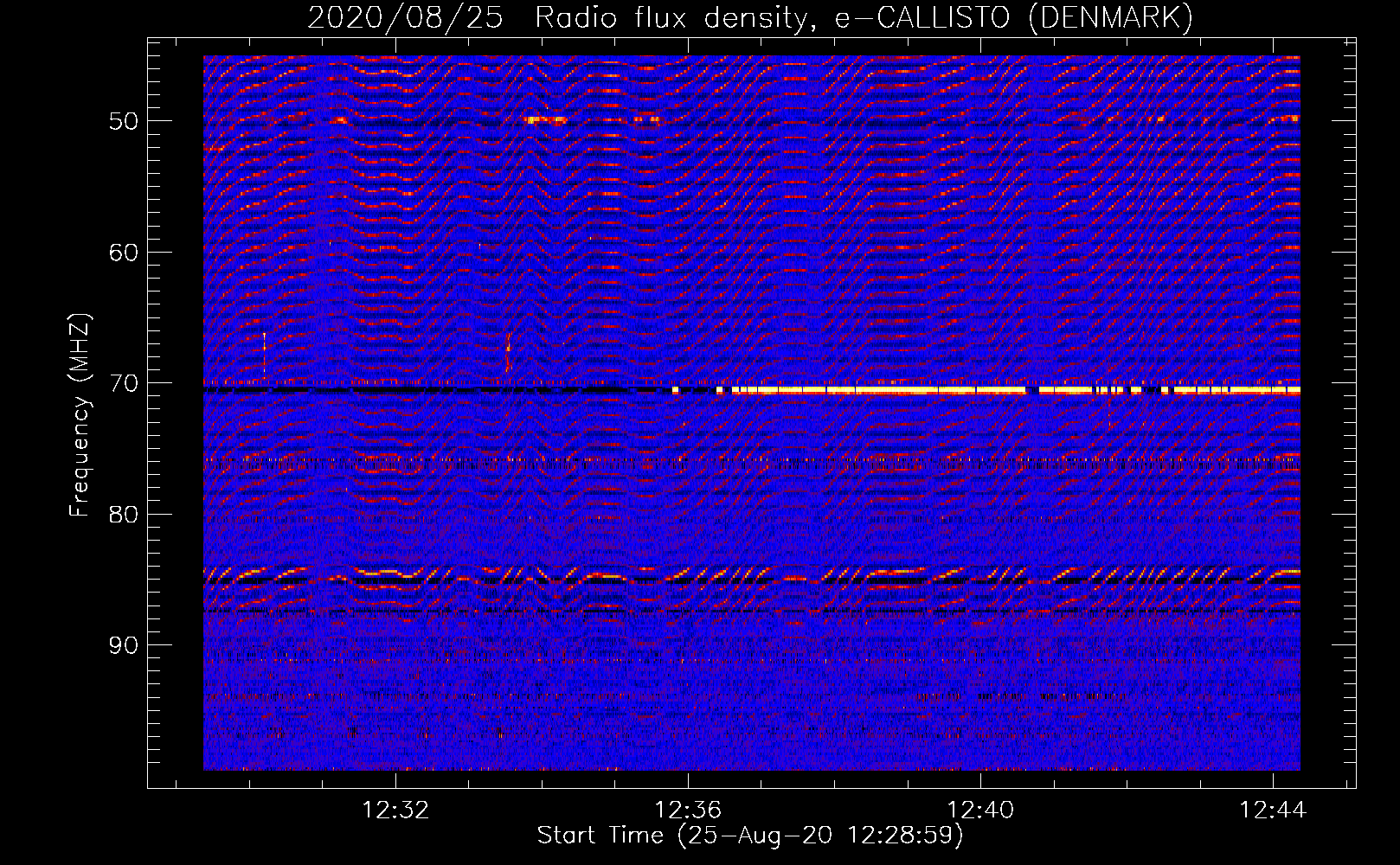Click the 60 frequency tick label
The width and height of the screenshot is (1400, 865).
123,253
